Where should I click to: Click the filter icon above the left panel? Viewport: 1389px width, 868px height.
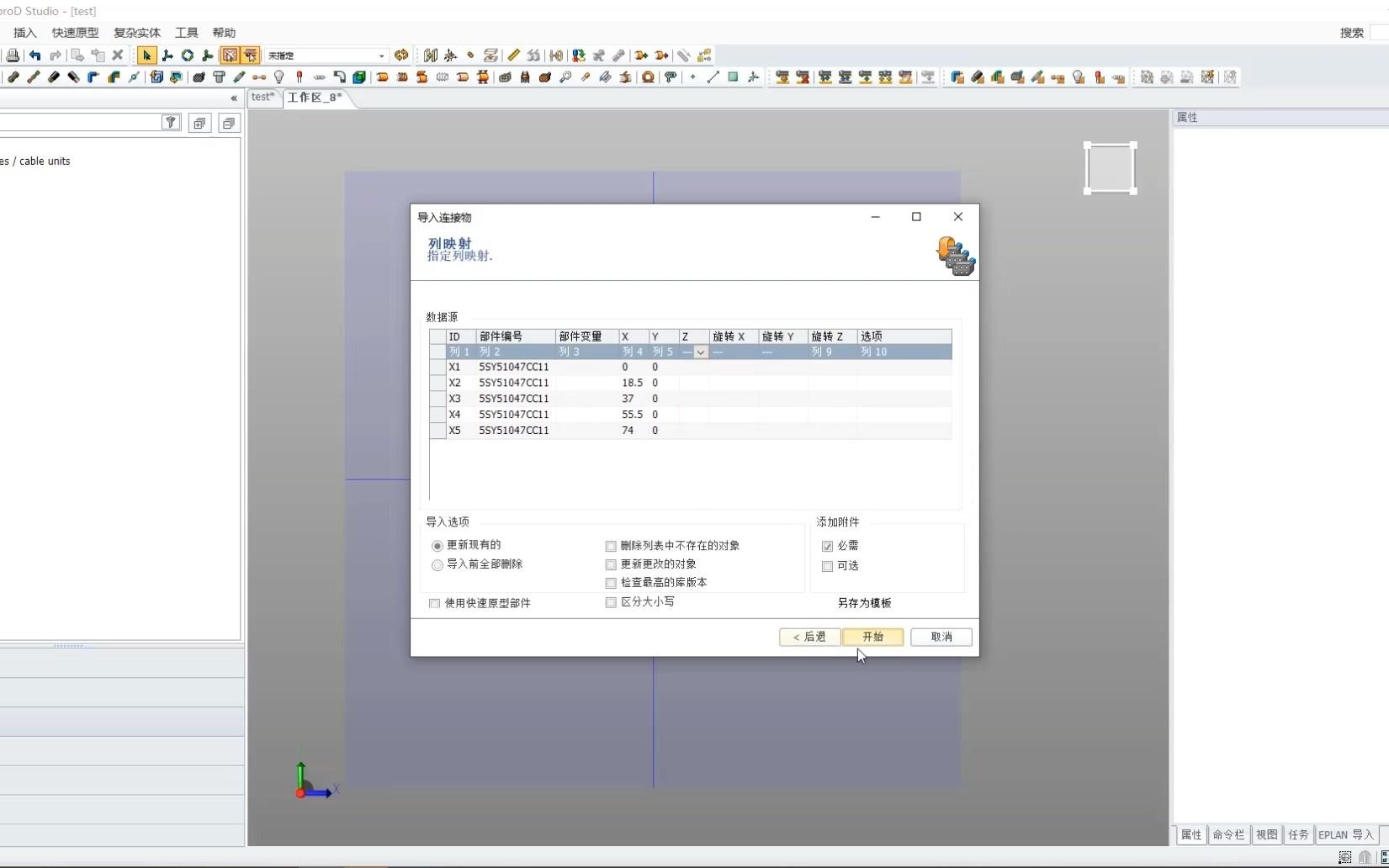(171, 122)
